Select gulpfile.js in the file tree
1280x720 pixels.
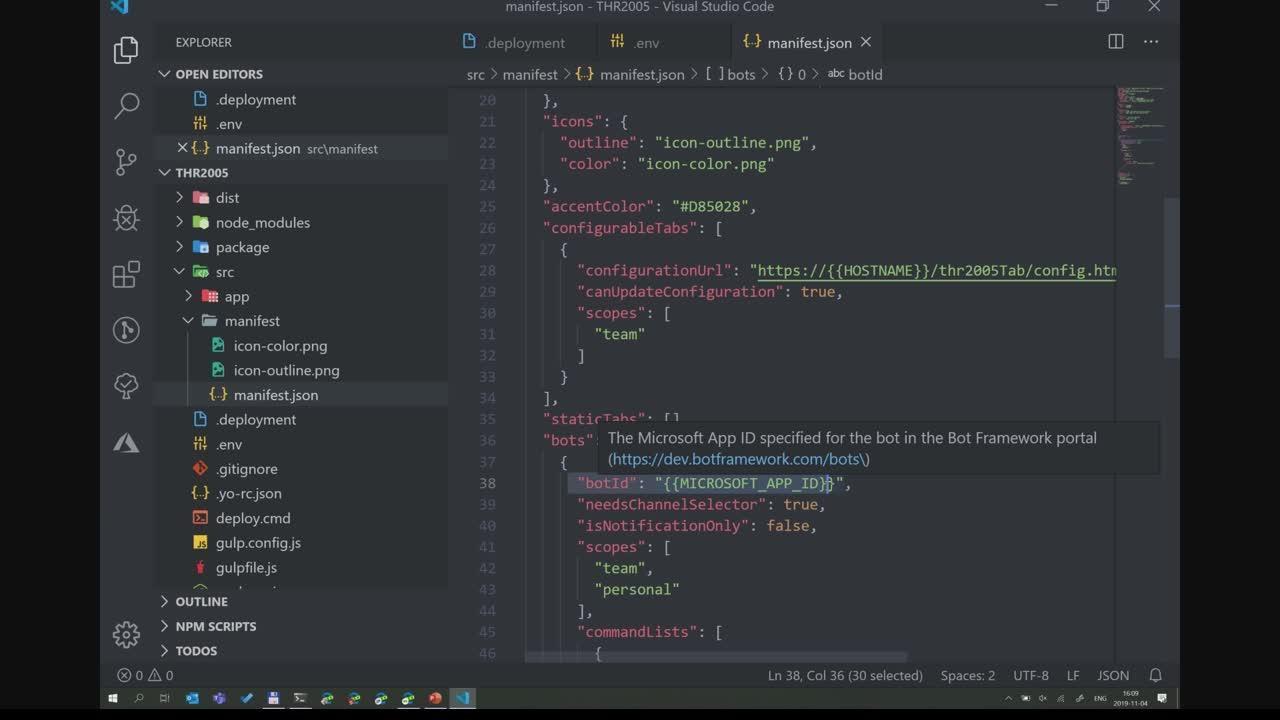tap(246, 567)
